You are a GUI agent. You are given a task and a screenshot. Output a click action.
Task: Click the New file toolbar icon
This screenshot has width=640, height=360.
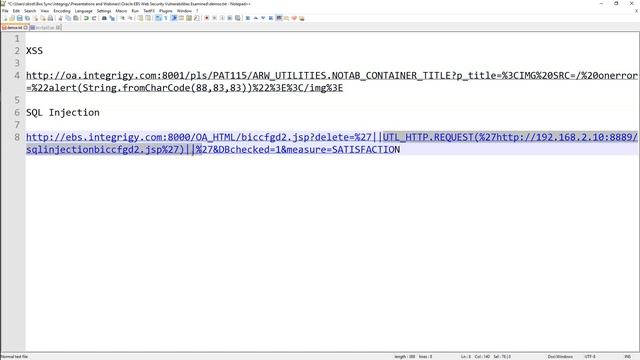coord(5,18)
